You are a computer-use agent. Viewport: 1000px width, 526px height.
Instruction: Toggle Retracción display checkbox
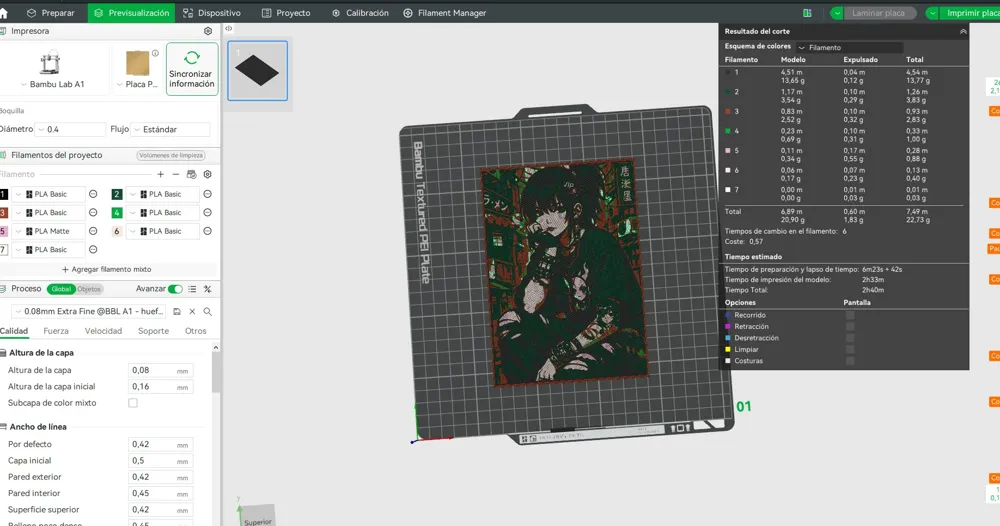(x=849, y=326)
